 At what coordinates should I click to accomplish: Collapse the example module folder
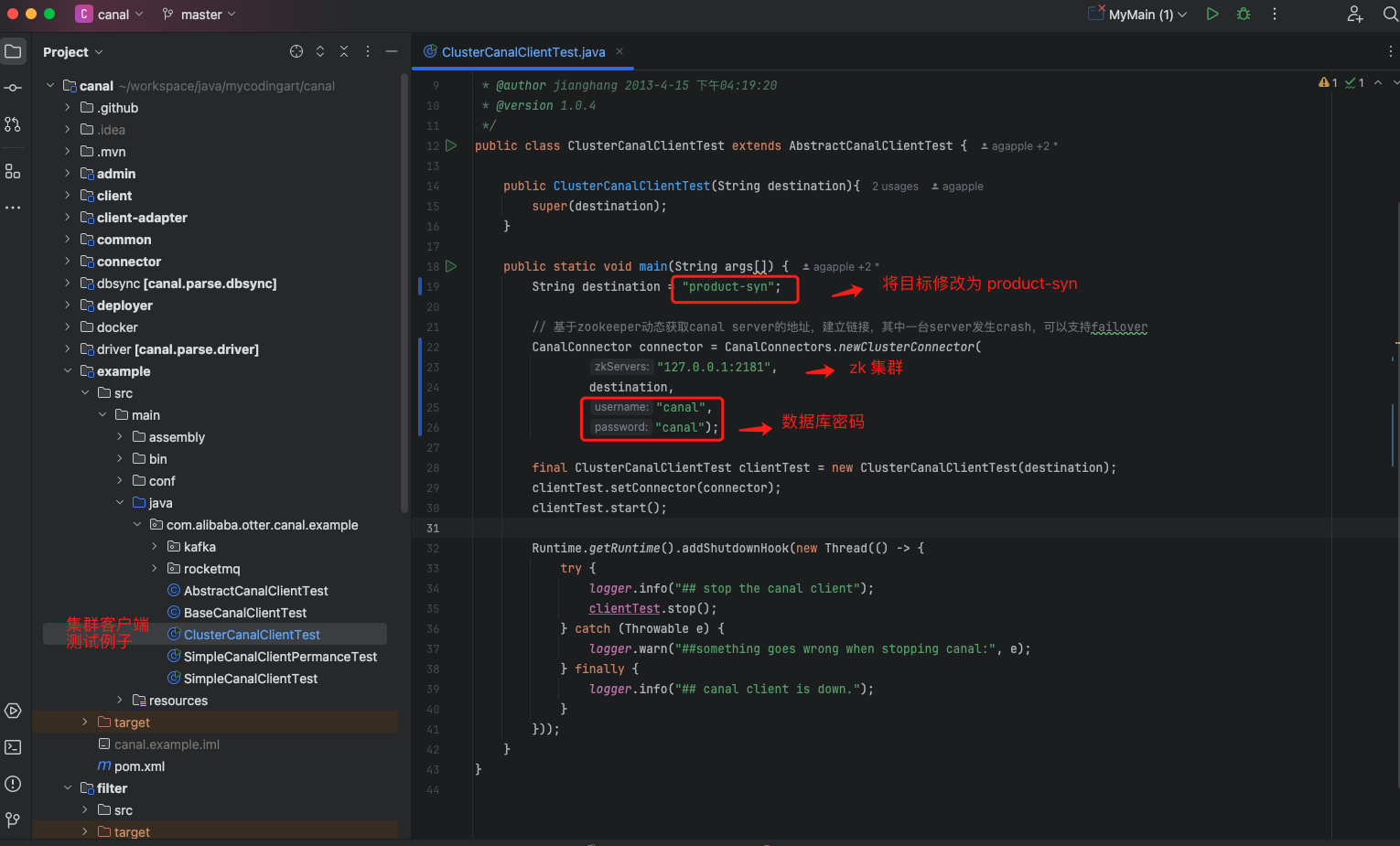pos(67,371)
